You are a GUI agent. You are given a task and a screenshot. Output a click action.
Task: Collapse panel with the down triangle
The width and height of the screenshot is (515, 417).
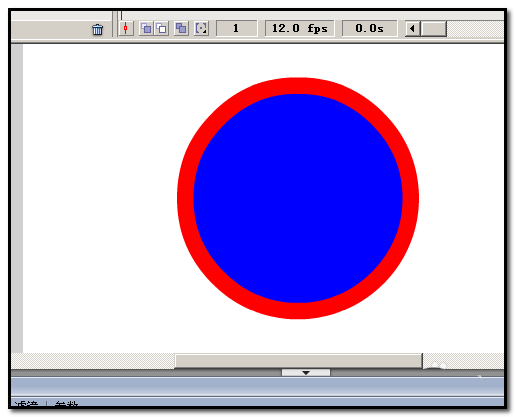click(306, 372)
